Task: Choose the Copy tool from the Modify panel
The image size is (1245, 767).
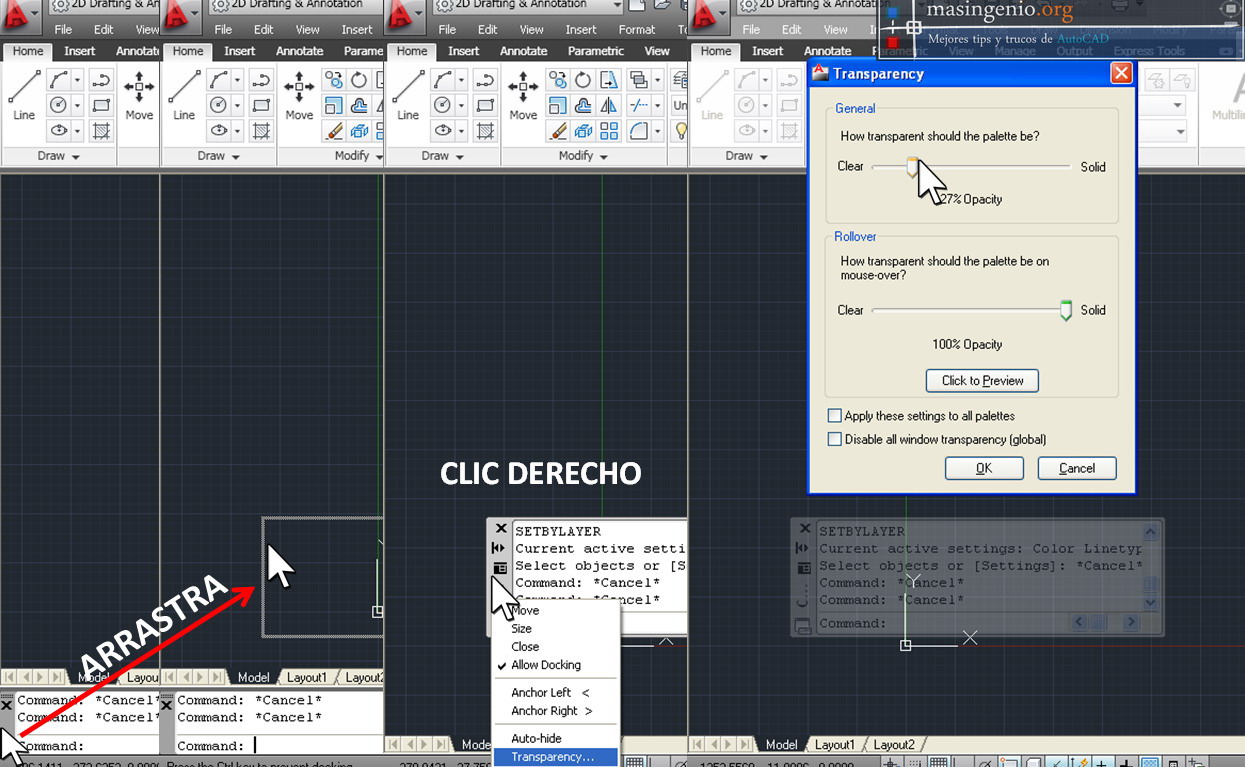Action: pos(560,81)
